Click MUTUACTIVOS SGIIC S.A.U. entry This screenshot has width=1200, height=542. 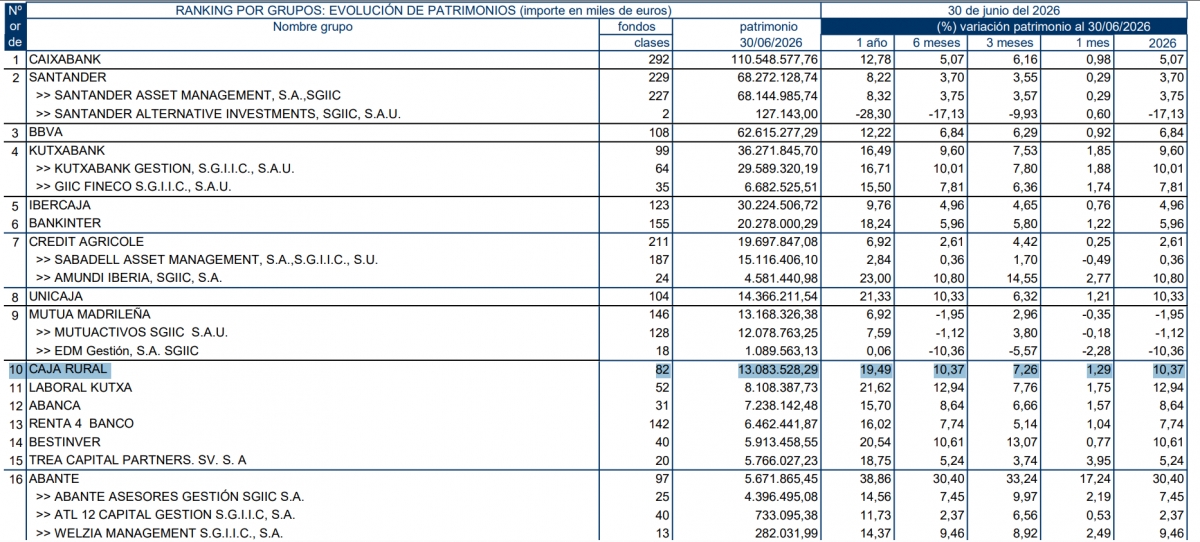(131, 333)
